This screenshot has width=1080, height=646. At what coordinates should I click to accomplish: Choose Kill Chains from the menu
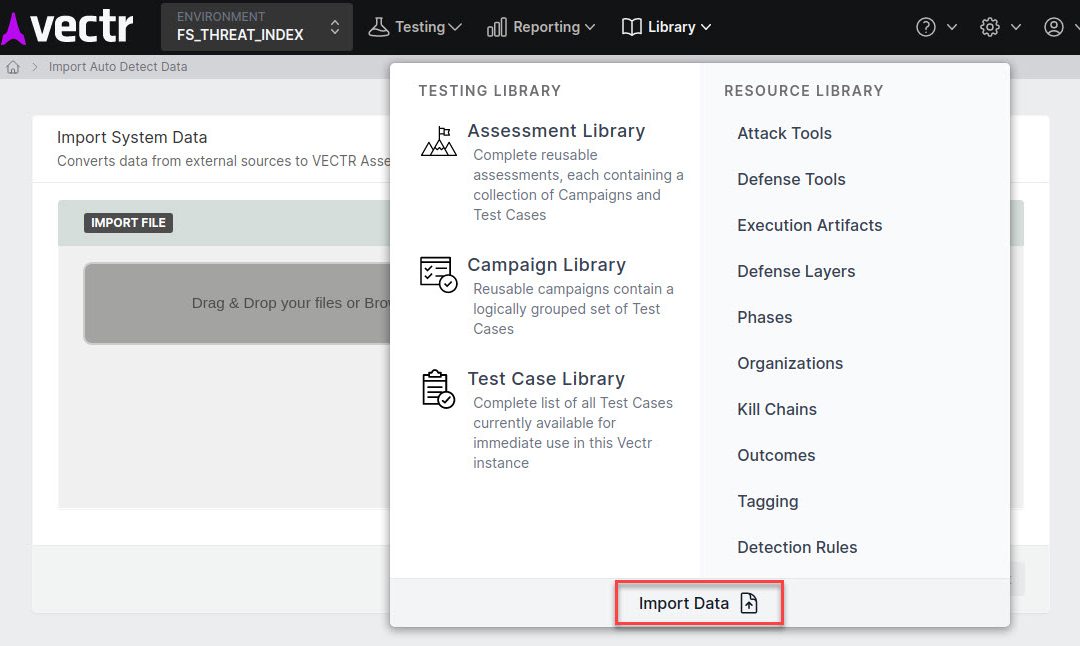(x=777, y=409)
